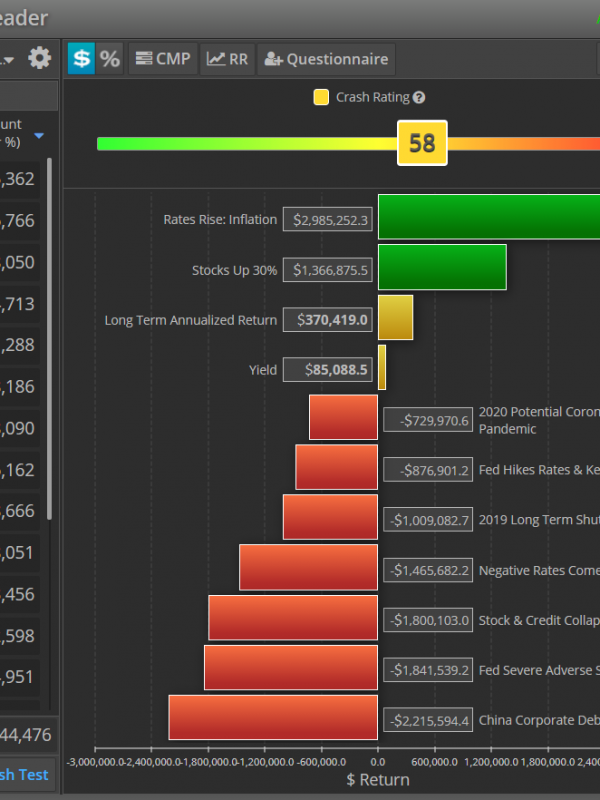Expand the account column sort dropdown
Image resolution: width=600 pixels, height=800 pixels.
coord(39,136)
